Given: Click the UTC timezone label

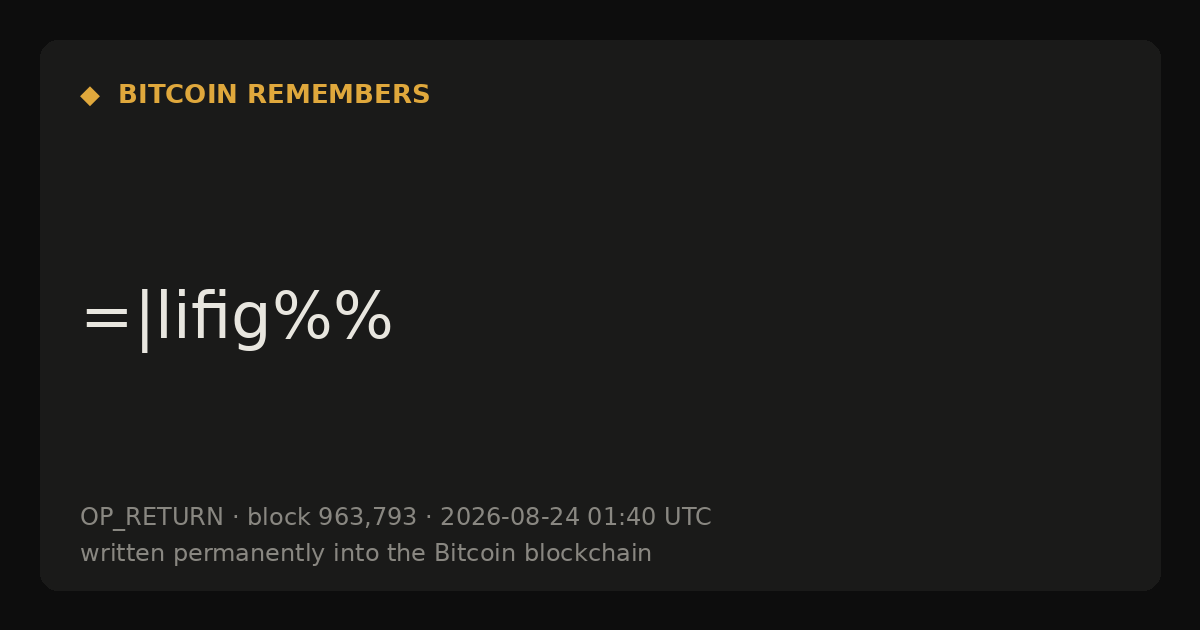Looking at the screenshot, I should pos(687,518).
